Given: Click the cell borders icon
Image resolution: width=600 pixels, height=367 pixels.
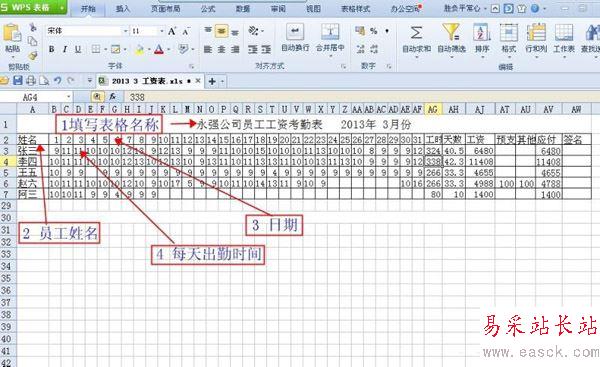Looking at the screenshot, I should click(x=96, y=49).
